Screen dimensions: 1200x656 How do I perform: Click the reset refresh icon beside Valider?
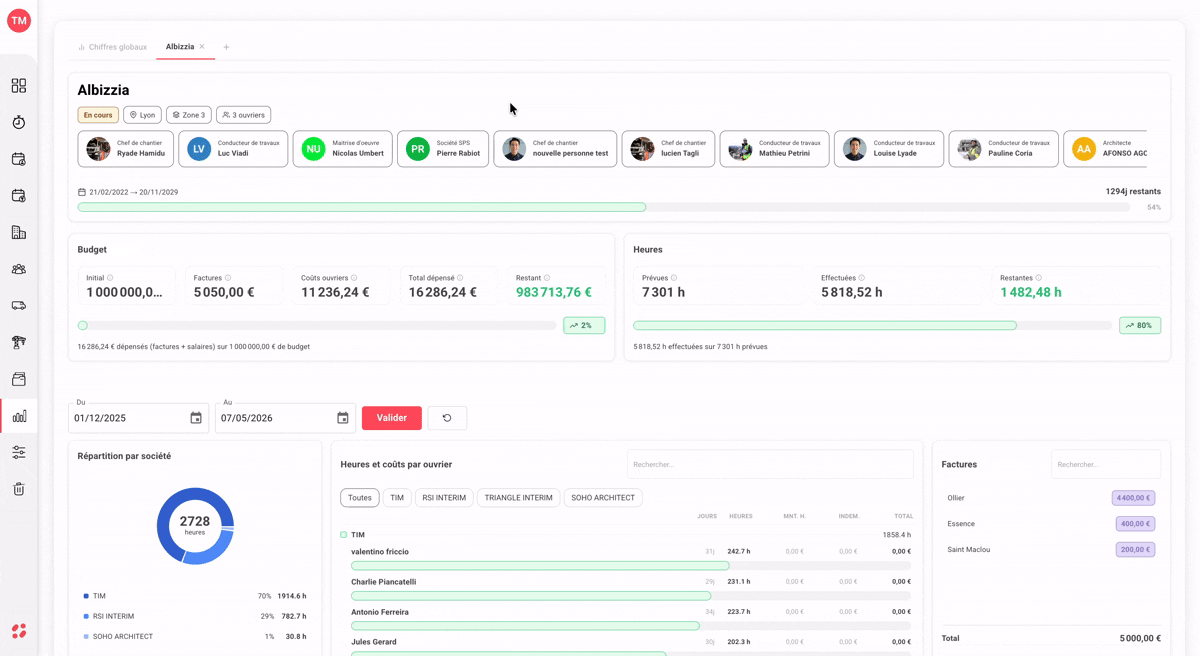pyautogui.click(x=447, y=418)
